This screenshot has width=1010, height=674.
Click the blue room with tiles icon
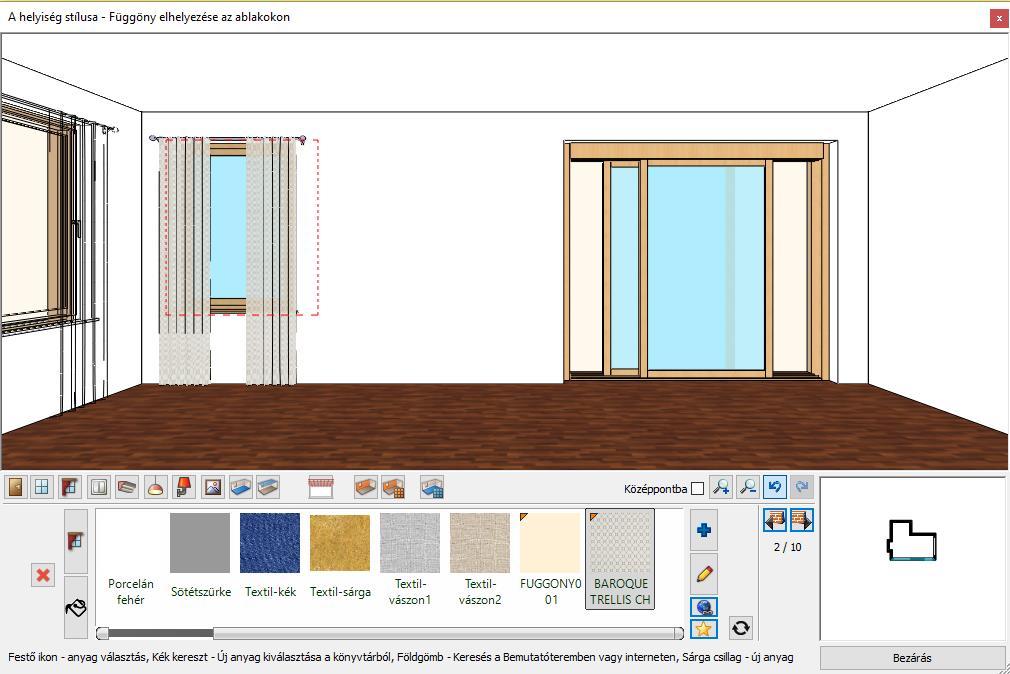click(x=432, y=487)
